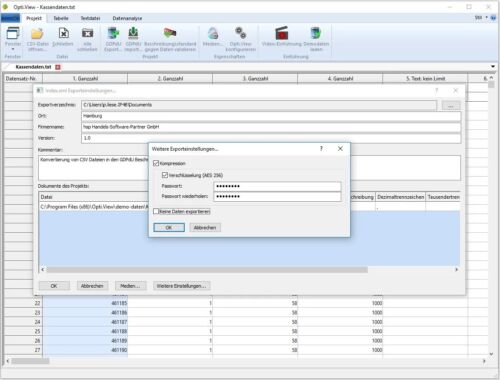Screen dimensions: 500x380
Task: Play the Video Einführung clapperboard icon
Action: coord(282,33)
